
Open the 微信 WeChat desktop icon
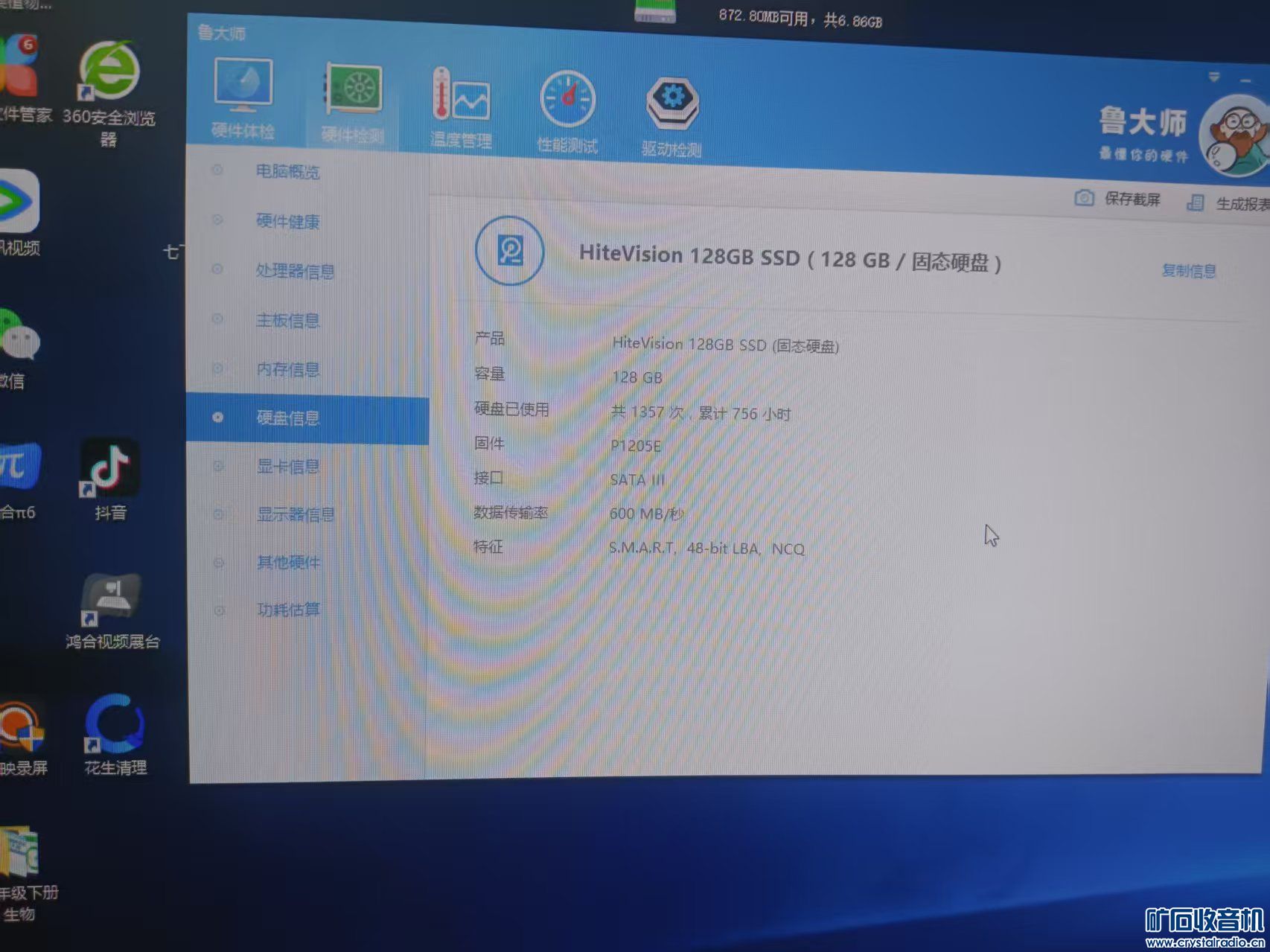[19, 348]
